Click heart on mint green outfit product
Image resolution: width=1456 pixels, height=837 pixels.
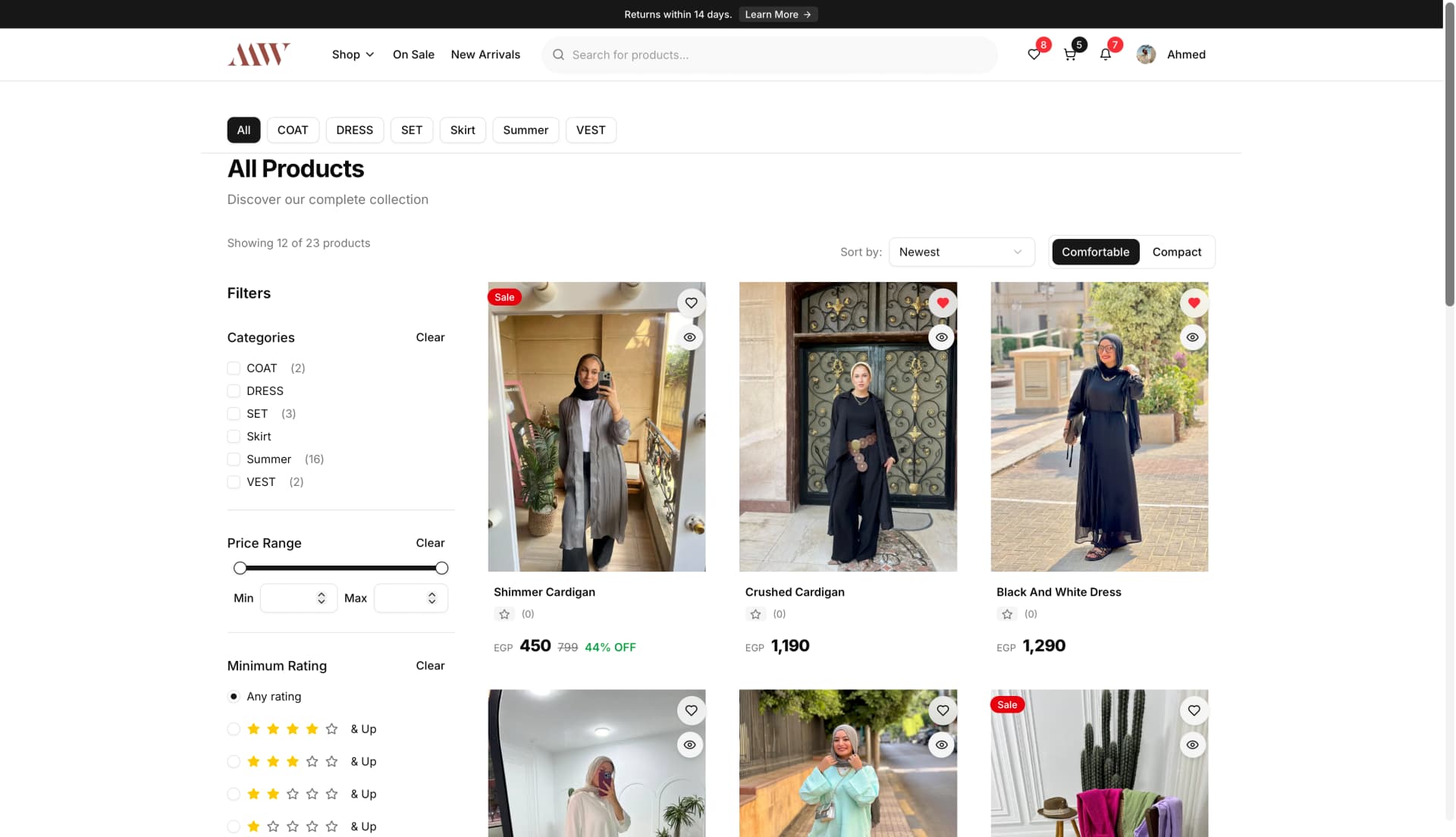coord(943,710)
